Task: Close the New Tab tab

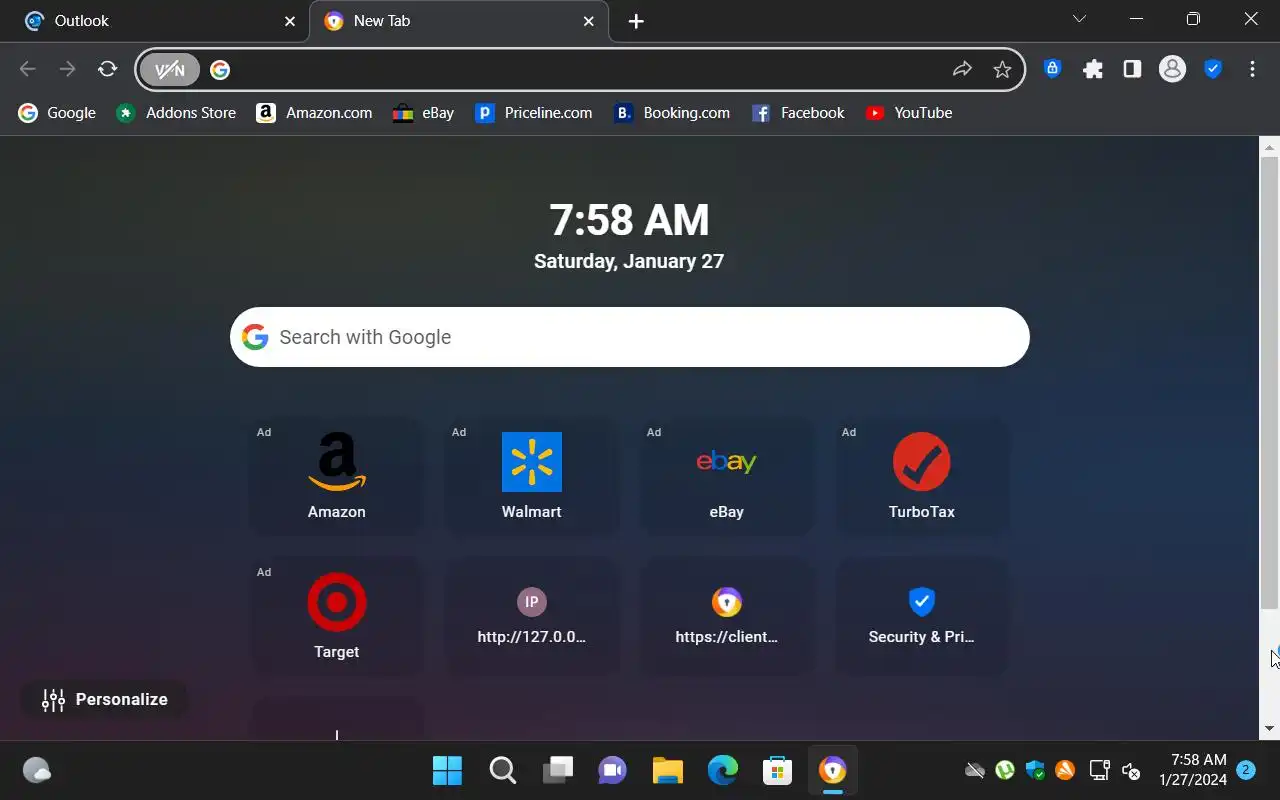Action: pyautogui.click(x=589, y=21)
